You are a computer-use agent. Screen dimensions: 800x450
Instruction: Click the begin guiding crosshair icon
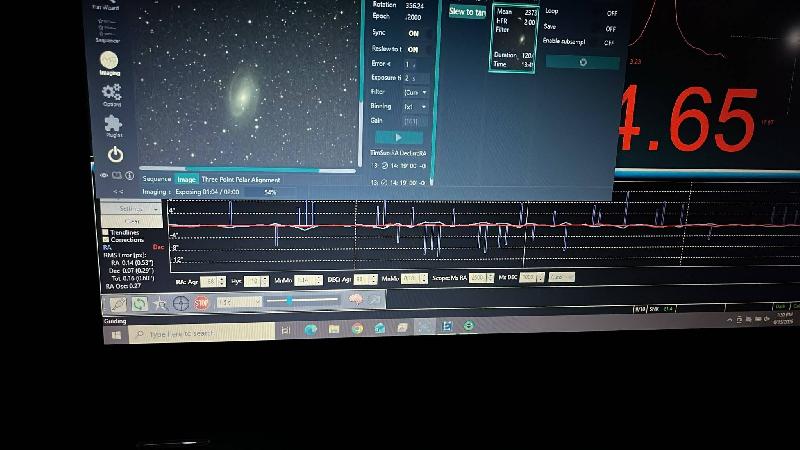181,303
